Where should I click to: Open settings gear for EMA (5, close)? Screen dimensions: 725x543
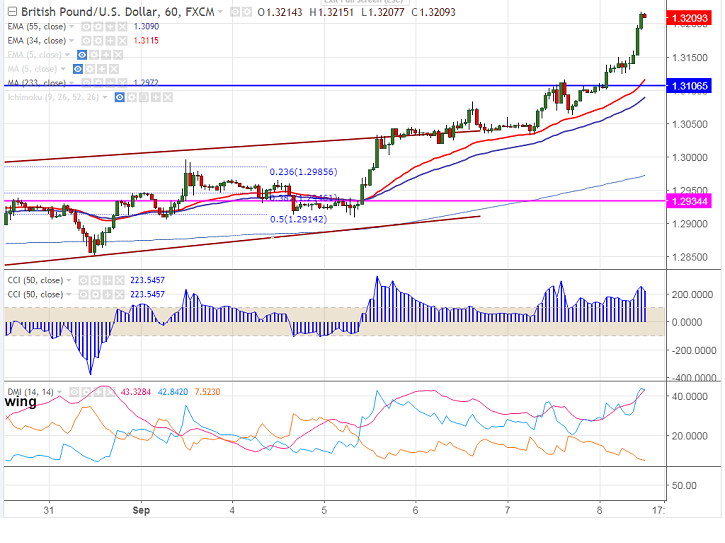[x=94, y=55]
